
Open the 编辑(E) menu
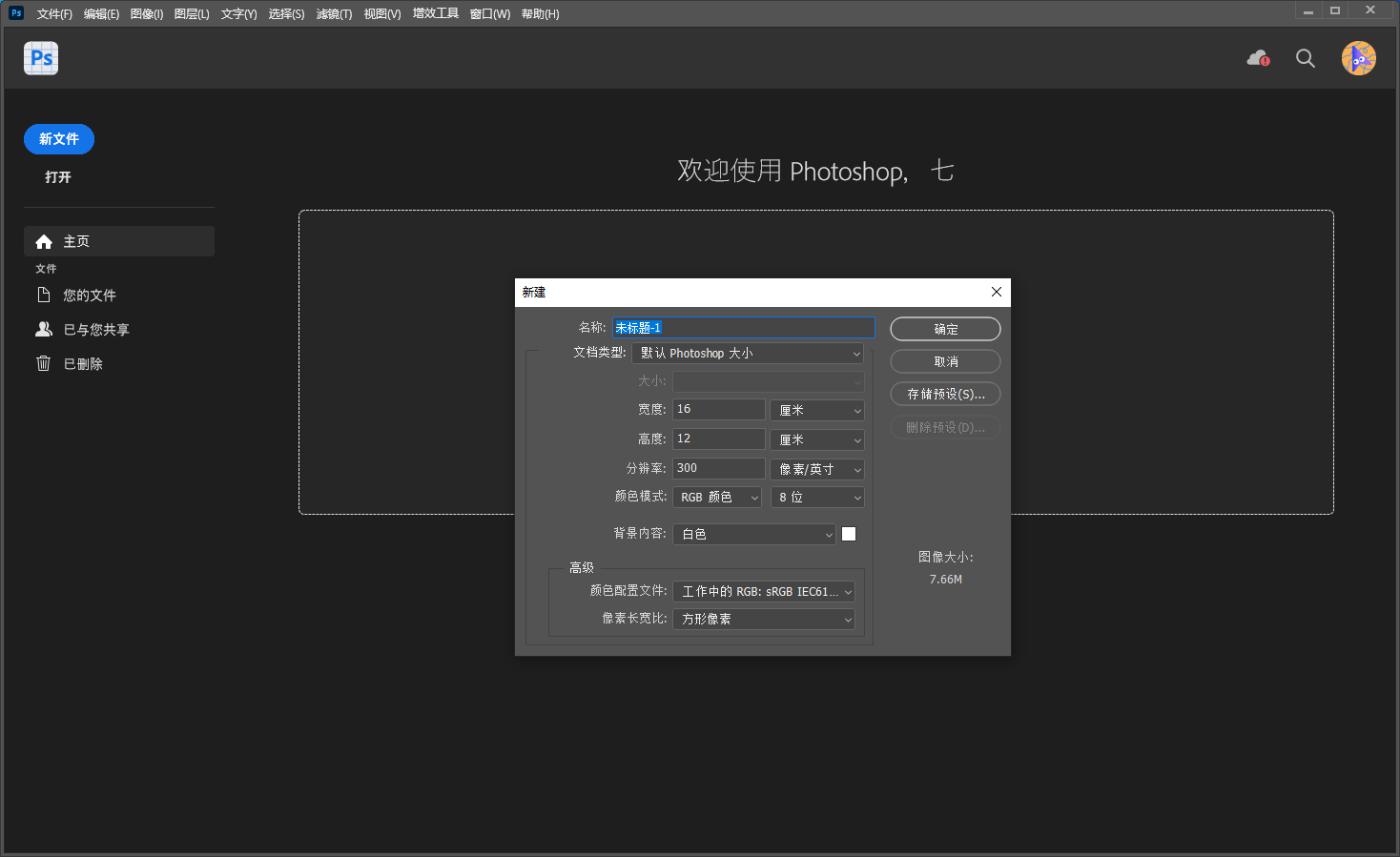101,14
